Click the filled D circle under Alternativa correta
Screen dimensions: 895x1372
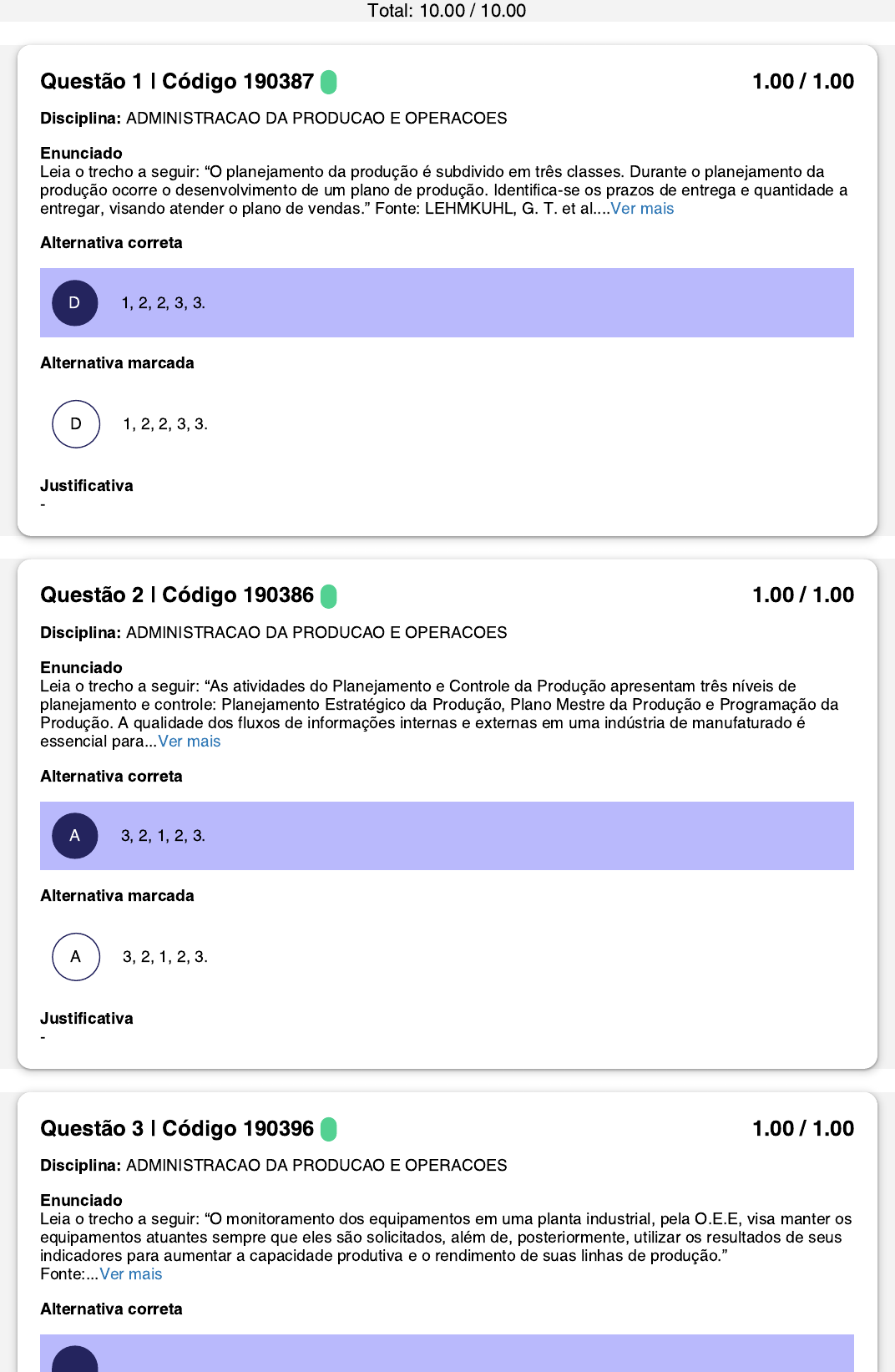click(x=75, y=303)
